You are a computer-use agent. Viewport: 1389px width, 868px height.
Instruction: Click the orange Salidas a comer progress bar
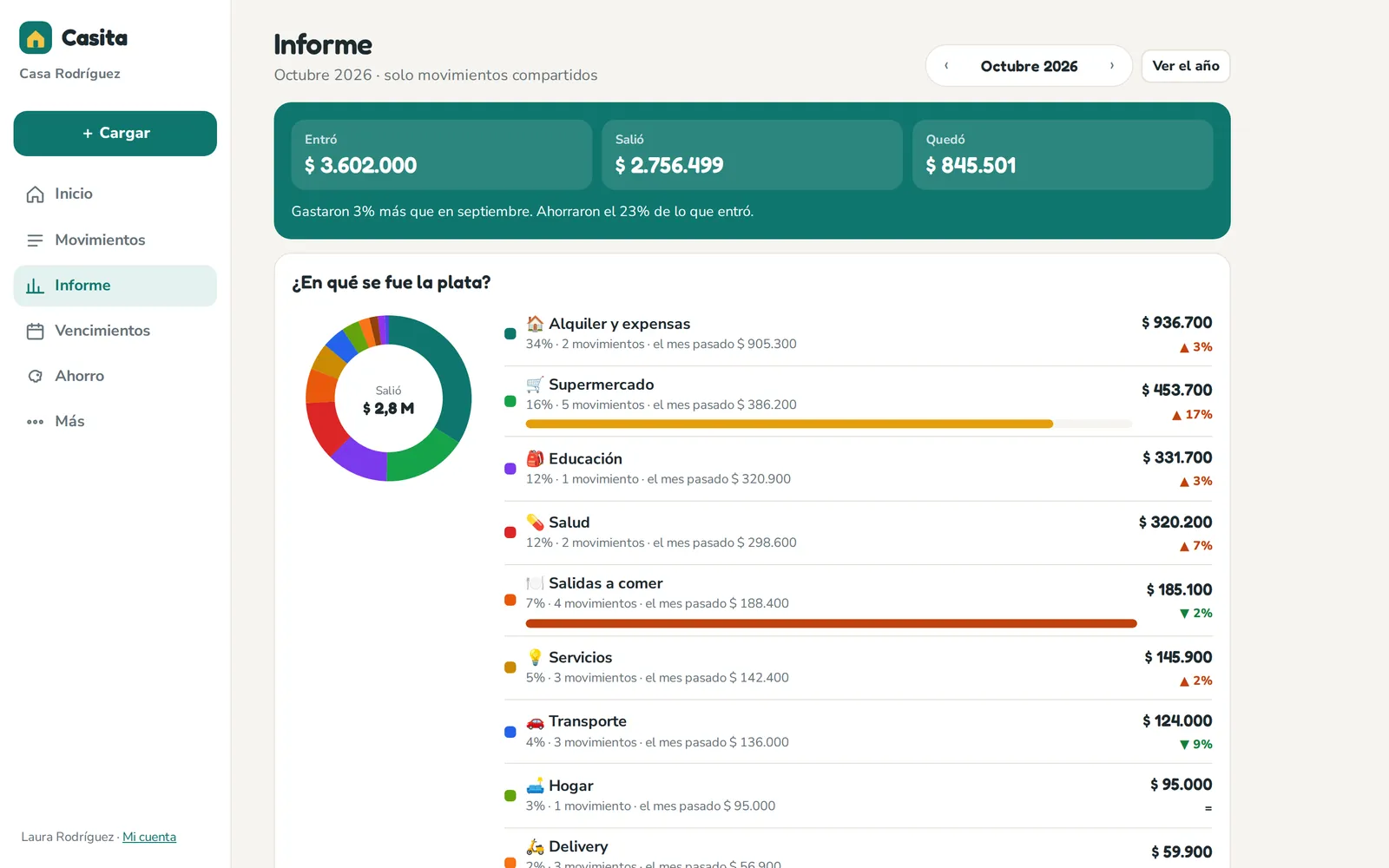[x=832, y=623]
